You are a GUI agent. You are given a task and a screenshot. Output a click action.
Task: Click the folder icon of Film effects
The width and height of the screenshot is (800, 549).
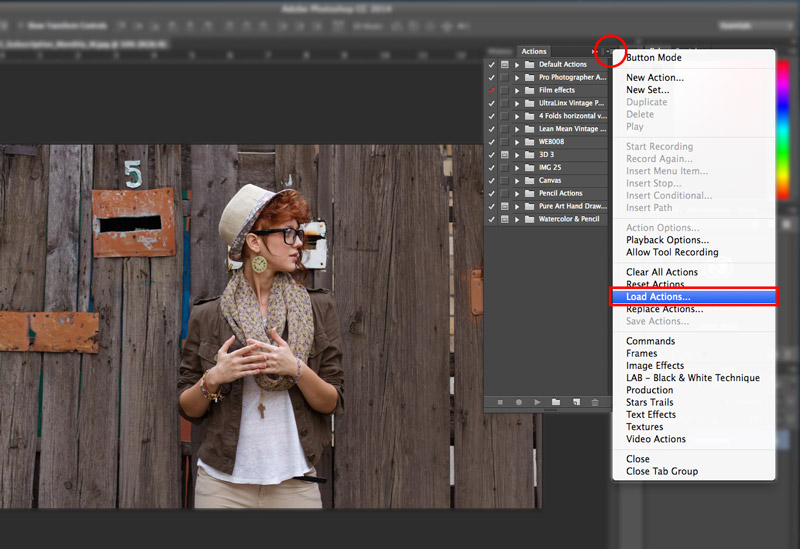pos(530,90)
